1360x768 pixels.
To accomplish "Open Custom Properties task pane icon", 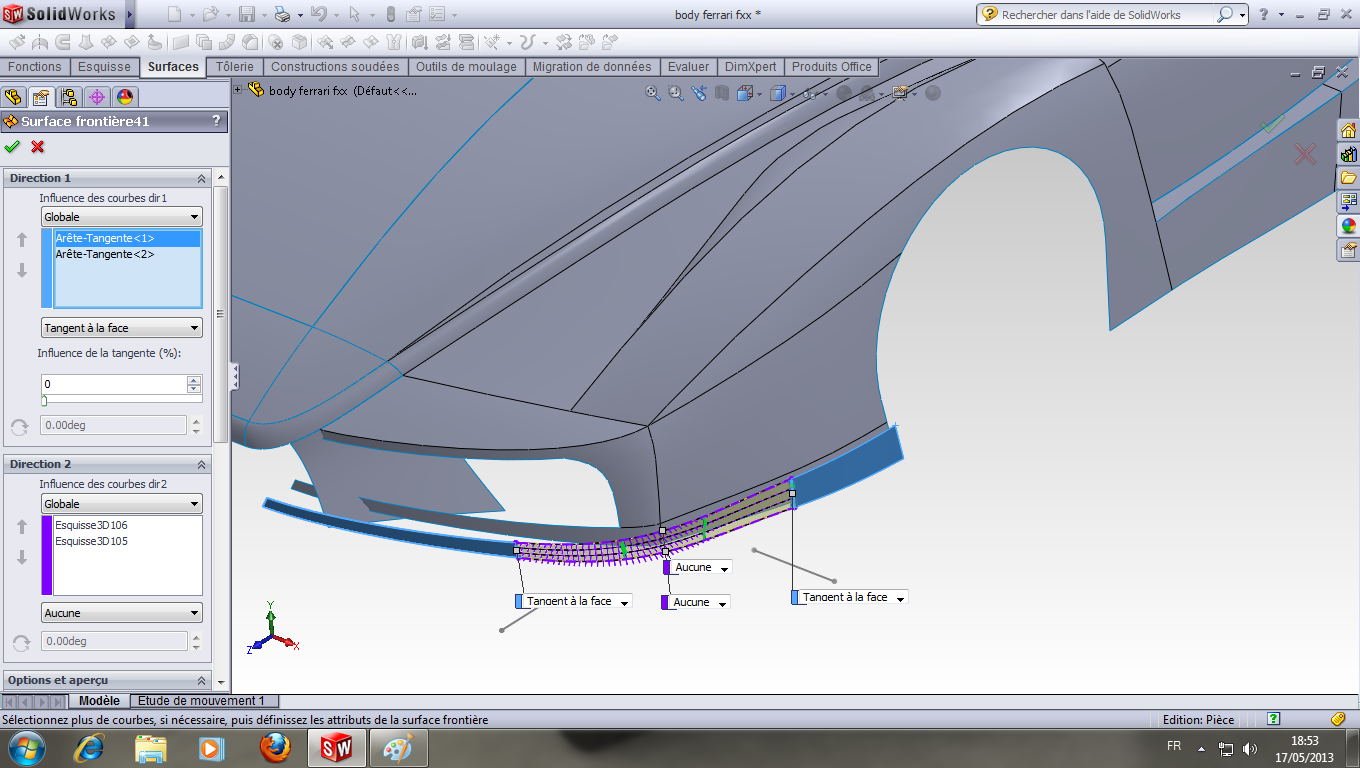I will click(x=1348, y=249).
